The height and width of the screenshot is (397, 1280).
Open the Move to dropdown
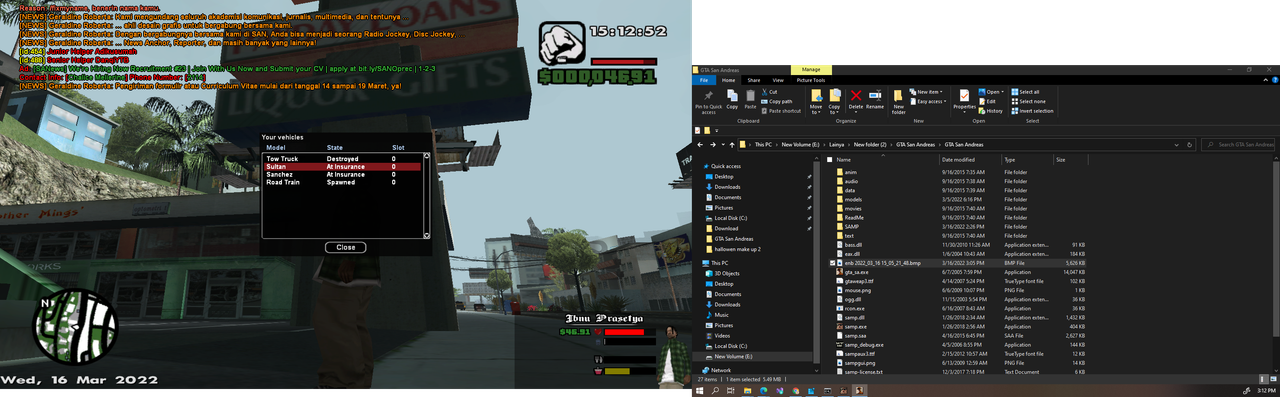[816, 102]
